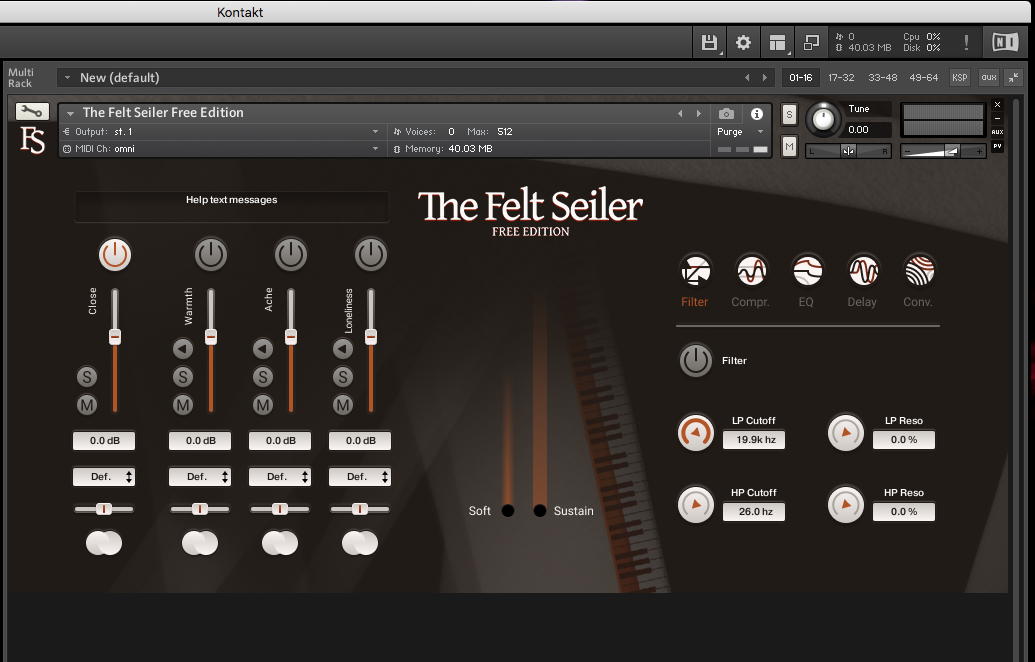Click the HP Reso knob
Viewport: 1035px width, 662px height.
(846, 505)
